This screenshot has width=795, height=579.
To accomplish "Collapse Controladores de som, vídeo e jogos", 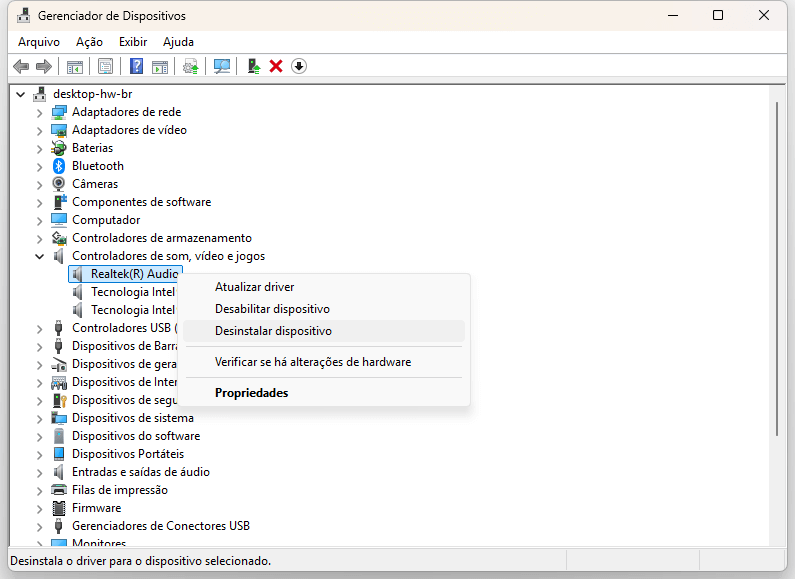I will coord(40,256).
